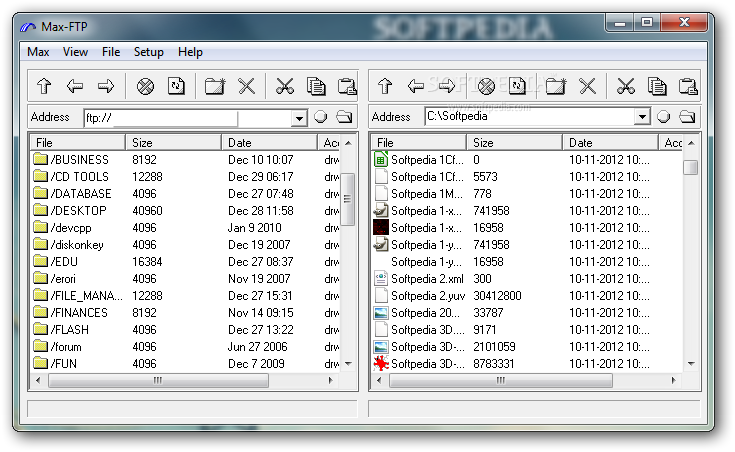
Task: Click local pane horizontal scrollbar thumb
Action: 501,380
